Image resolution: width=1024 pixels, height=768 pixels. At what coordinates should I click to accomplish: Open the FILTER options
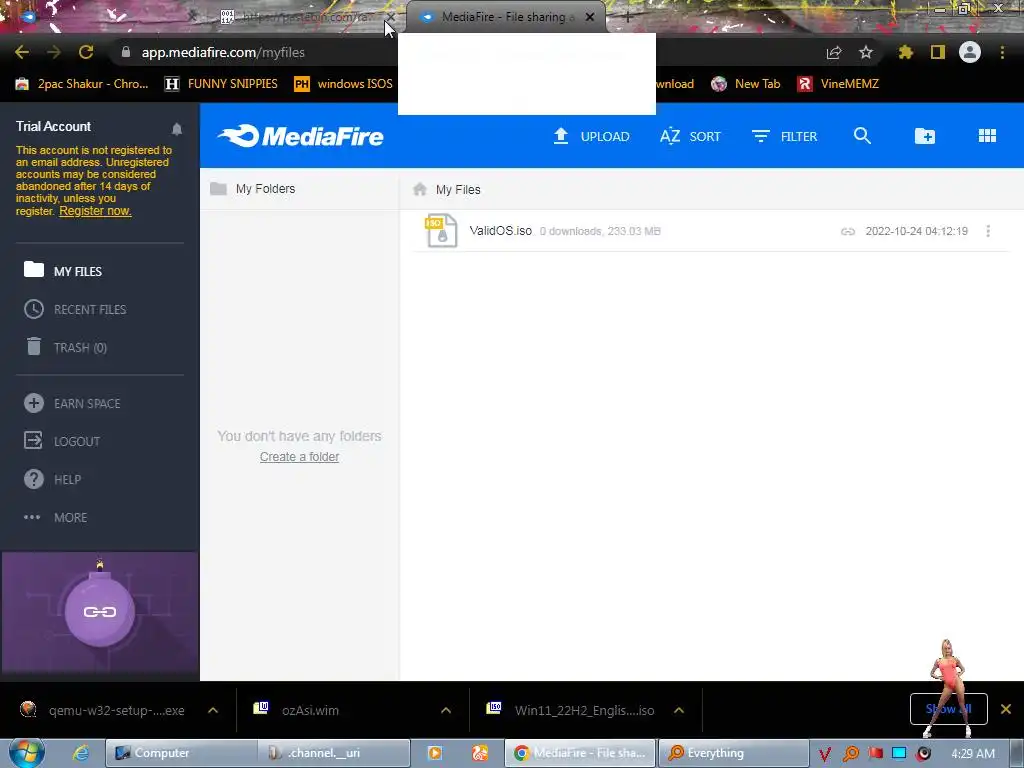784,136
